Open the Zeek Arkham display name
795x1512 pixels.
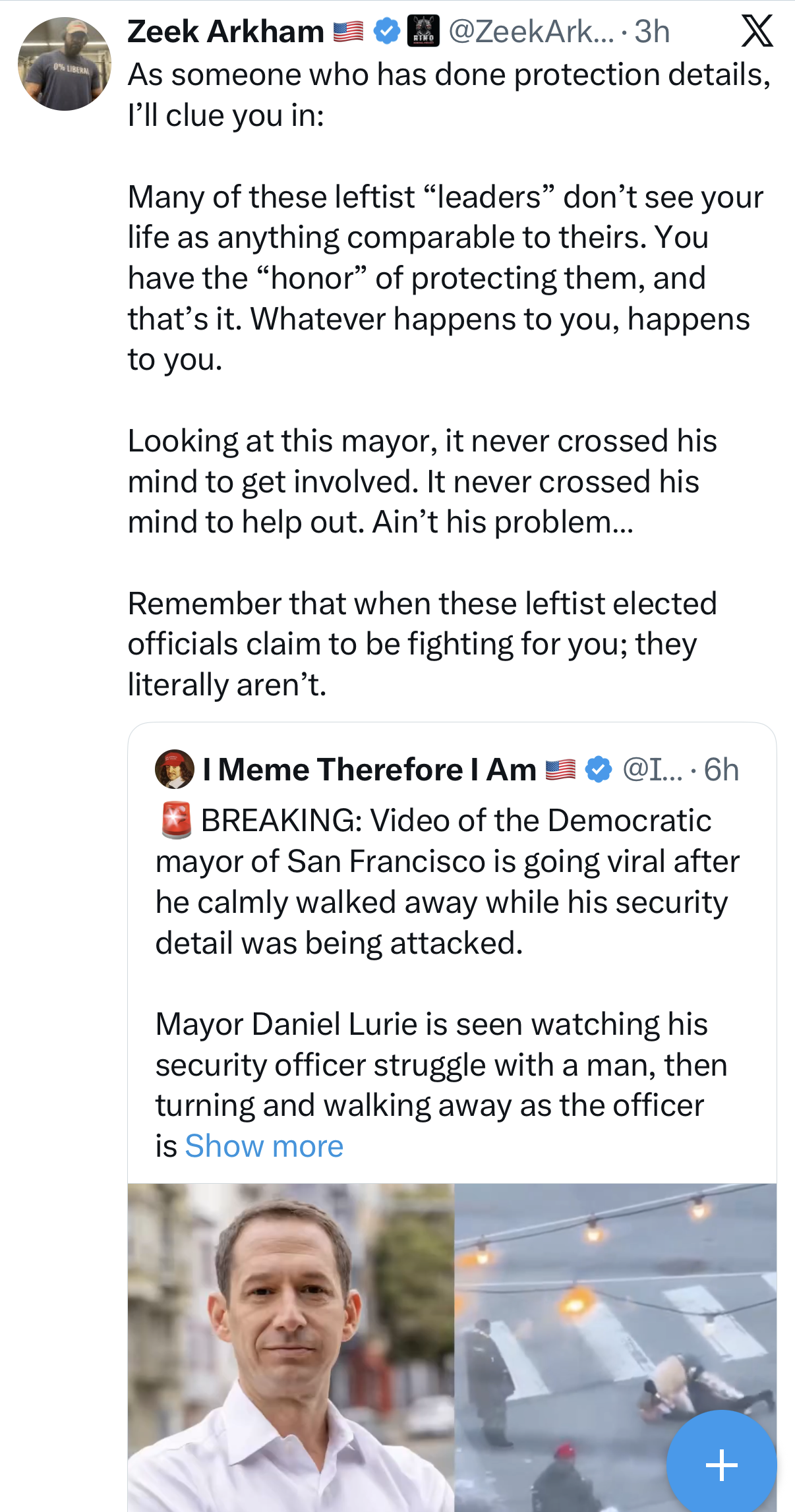coord(225,31)
